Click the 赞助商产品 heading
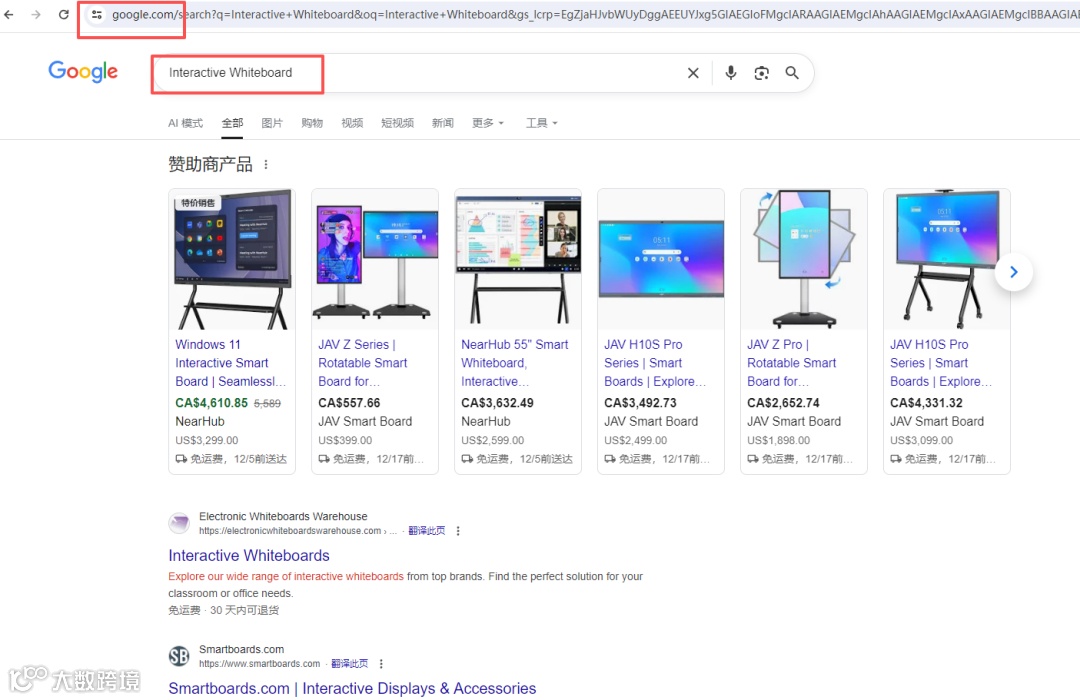Image resolution: width=1080 pixels, height=700 pixels. point(210,165)
